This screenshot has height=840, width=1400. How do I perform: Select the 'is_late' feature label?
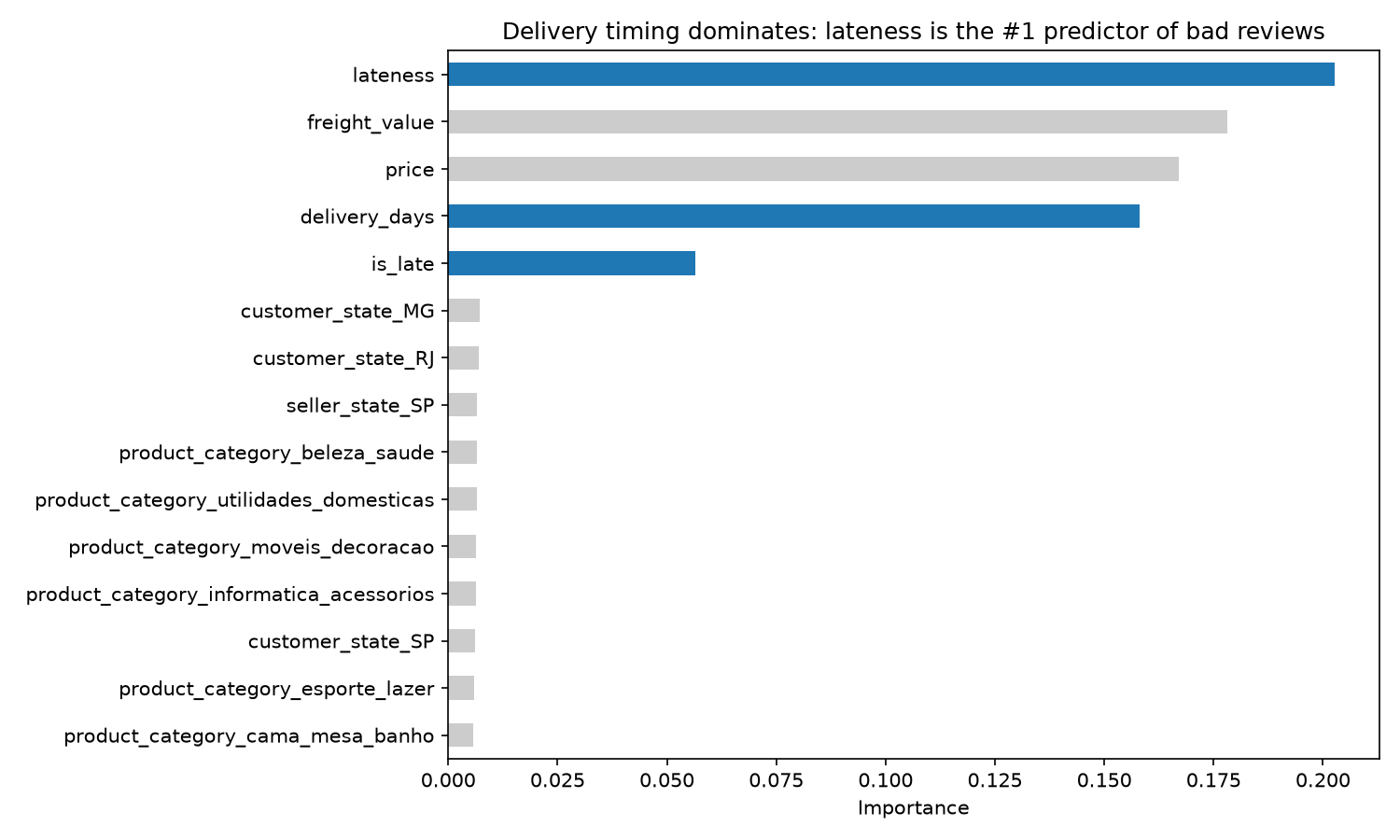point(402,264)
